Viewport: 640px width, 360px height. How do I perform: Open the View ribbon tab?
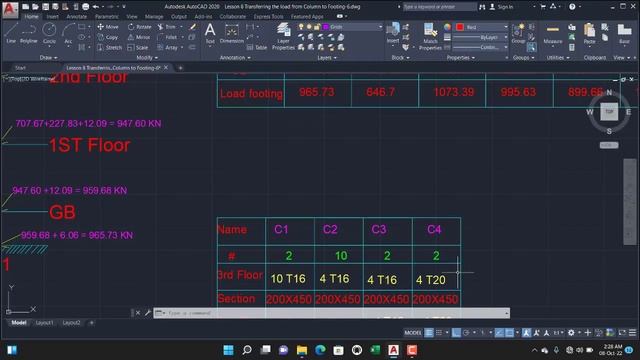click(x=131, y=17)
